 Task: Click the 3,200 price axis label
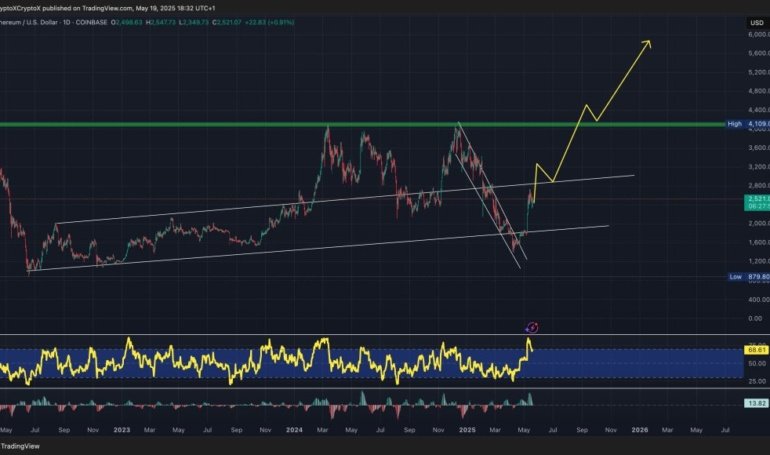759,167
